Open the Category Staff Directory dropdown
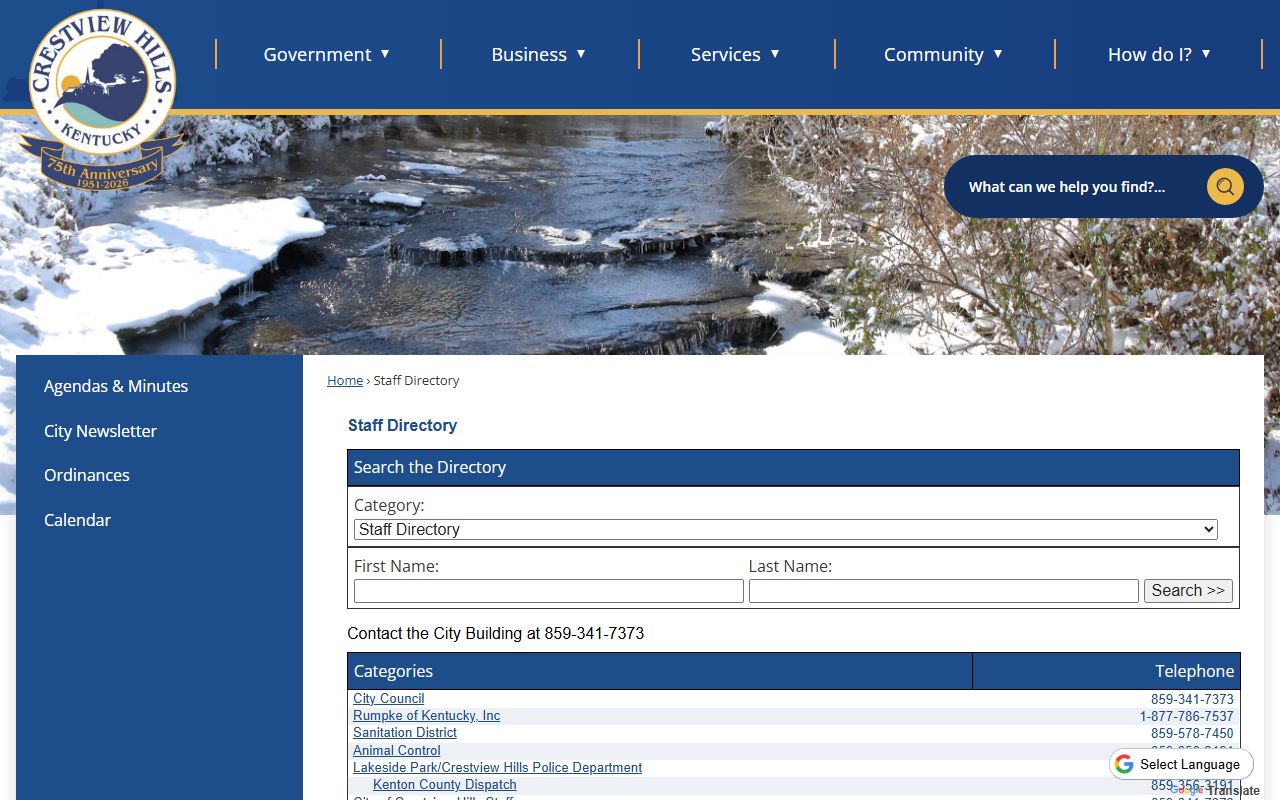The height and width of the screenshot is (800, 1280). [x=785, y=529]
